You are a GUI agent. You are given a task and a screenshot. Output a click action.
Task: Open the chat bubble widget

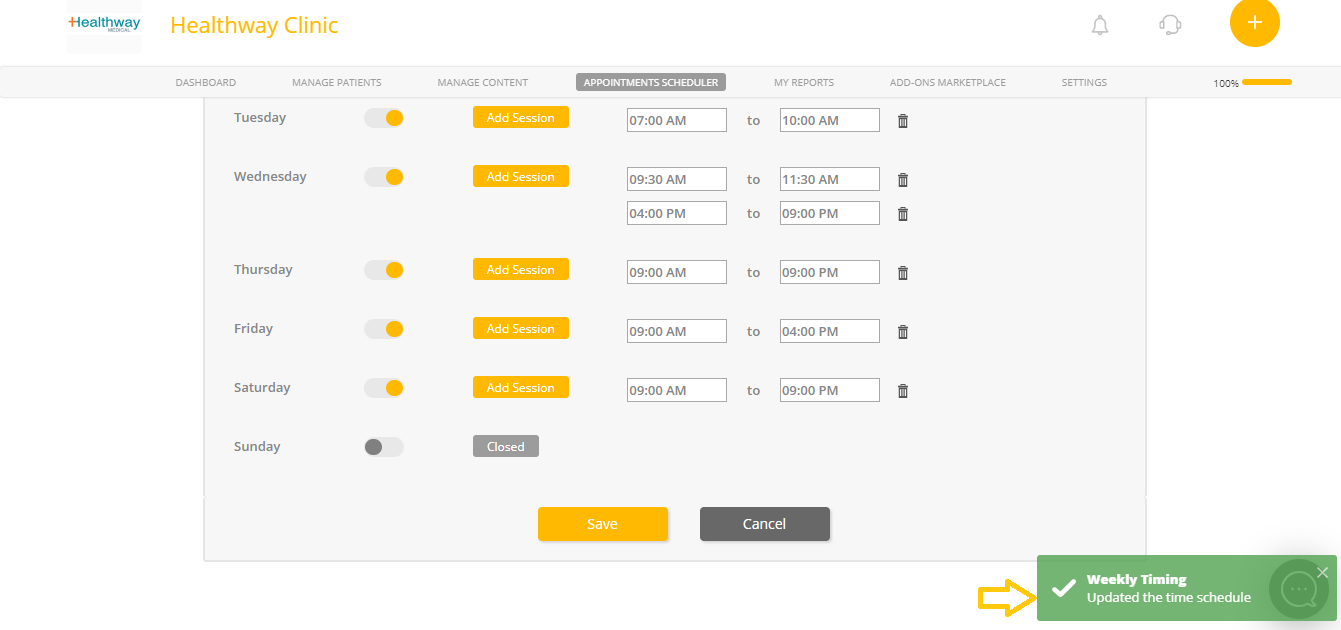(1299, 590)
